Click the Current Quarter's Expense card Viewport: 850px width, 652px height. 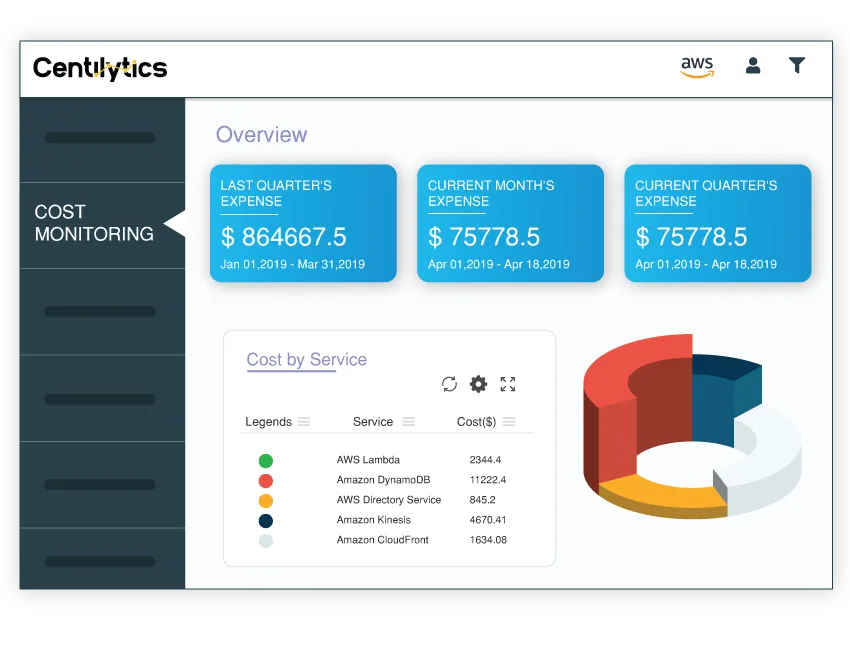(718, 223)
